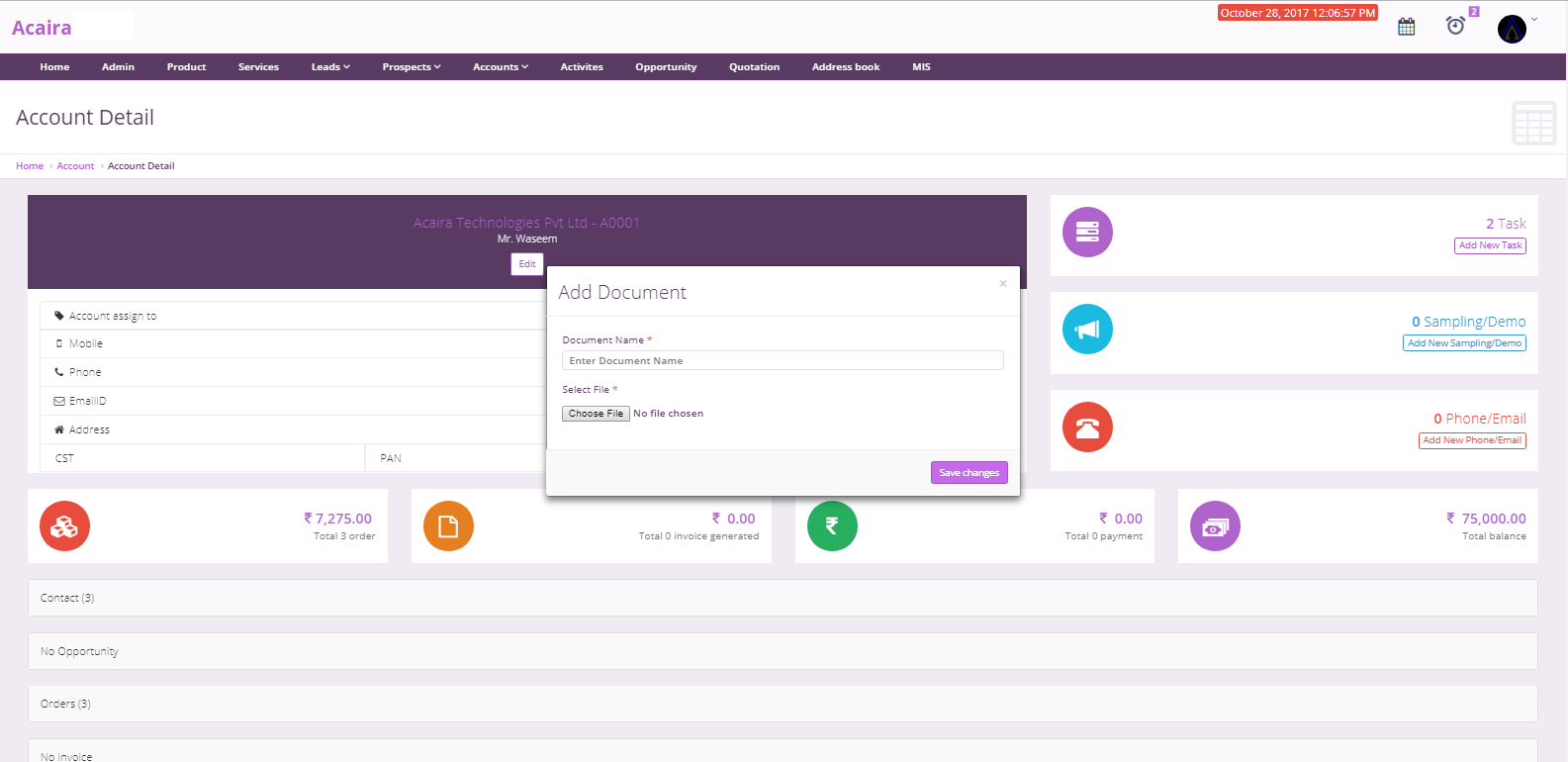Click the red orders boxes icon
This screenshot has width=1568, height=762.
[64, 526]
